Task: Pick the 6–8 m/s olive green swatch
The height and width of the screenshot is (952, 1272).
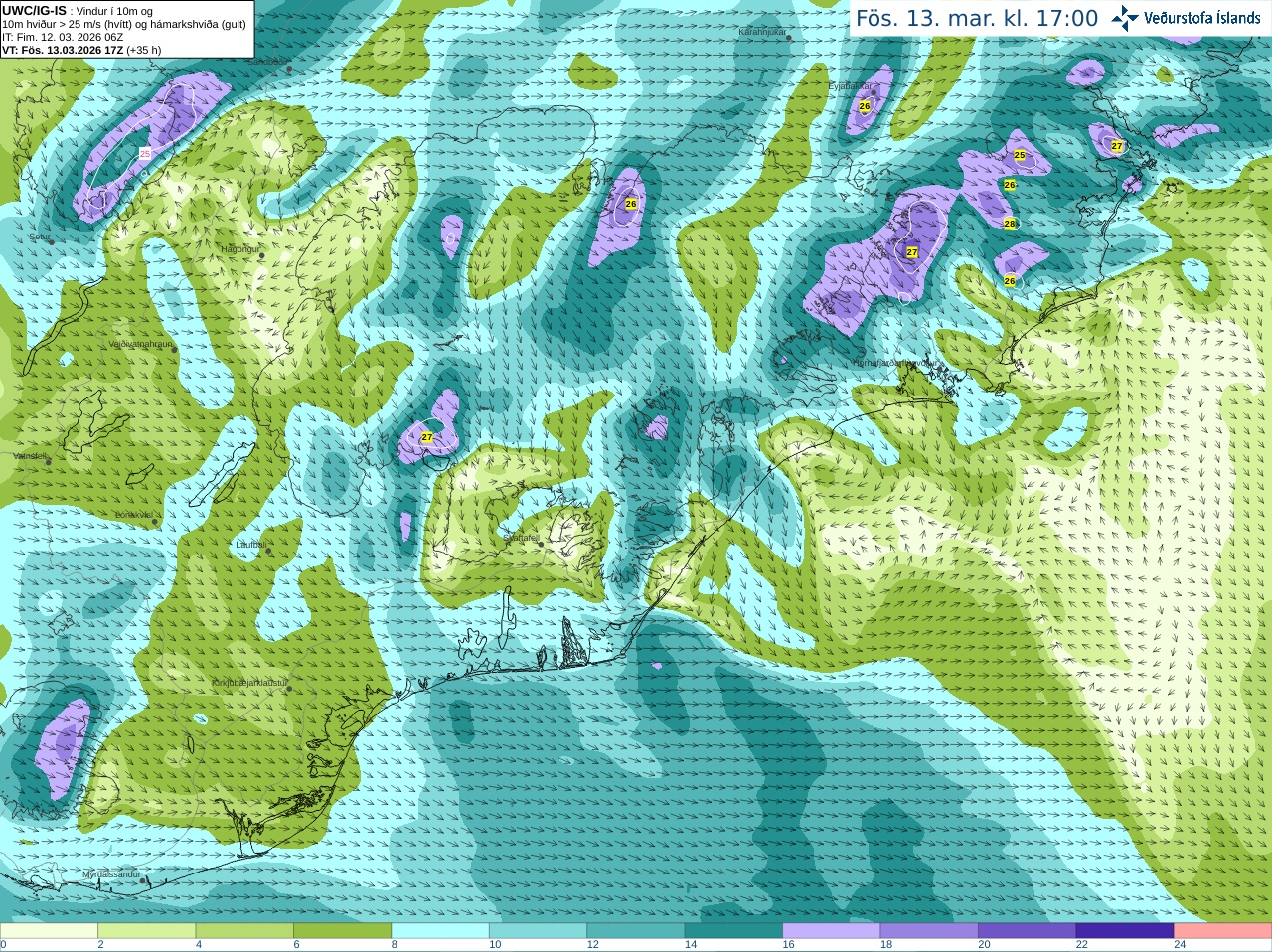Action: click(342, 931)
